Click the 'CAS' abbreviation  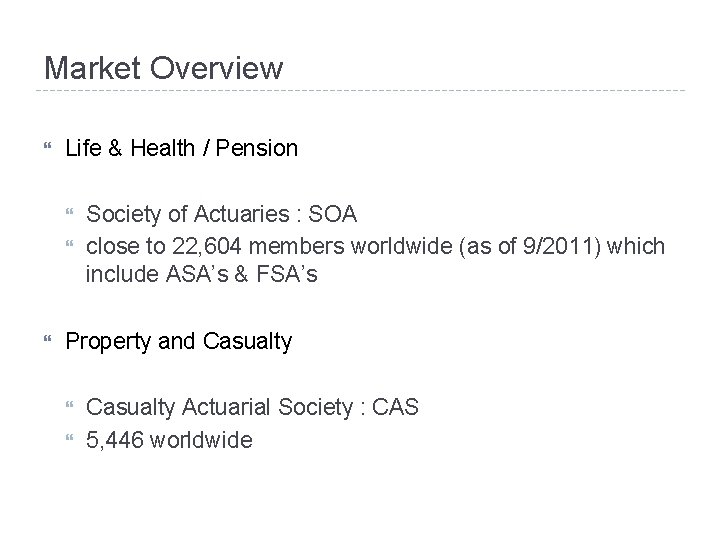click(x=395, y=406)
